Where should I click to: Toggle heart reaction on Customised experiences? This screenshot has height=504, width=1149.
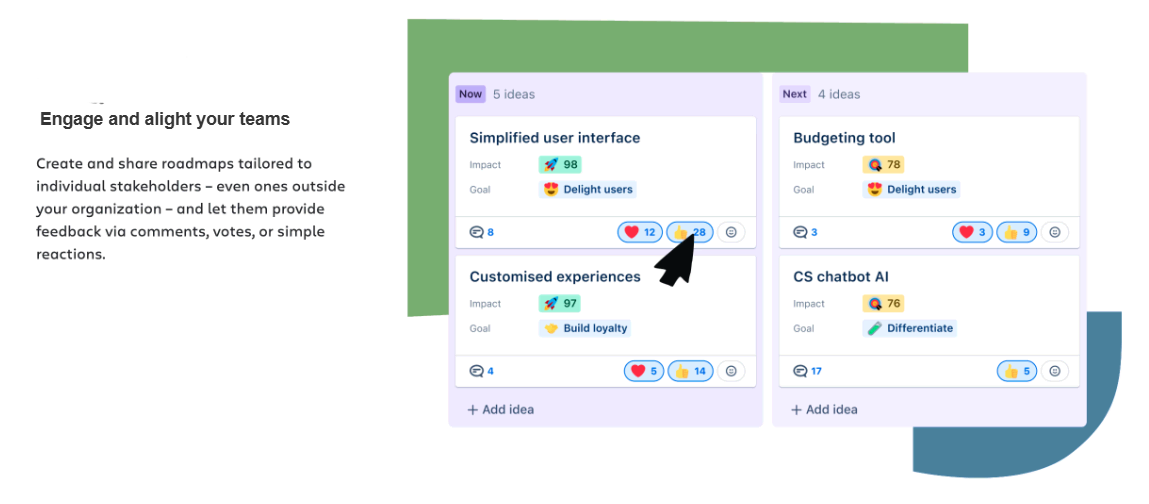(x=643, y=371)
